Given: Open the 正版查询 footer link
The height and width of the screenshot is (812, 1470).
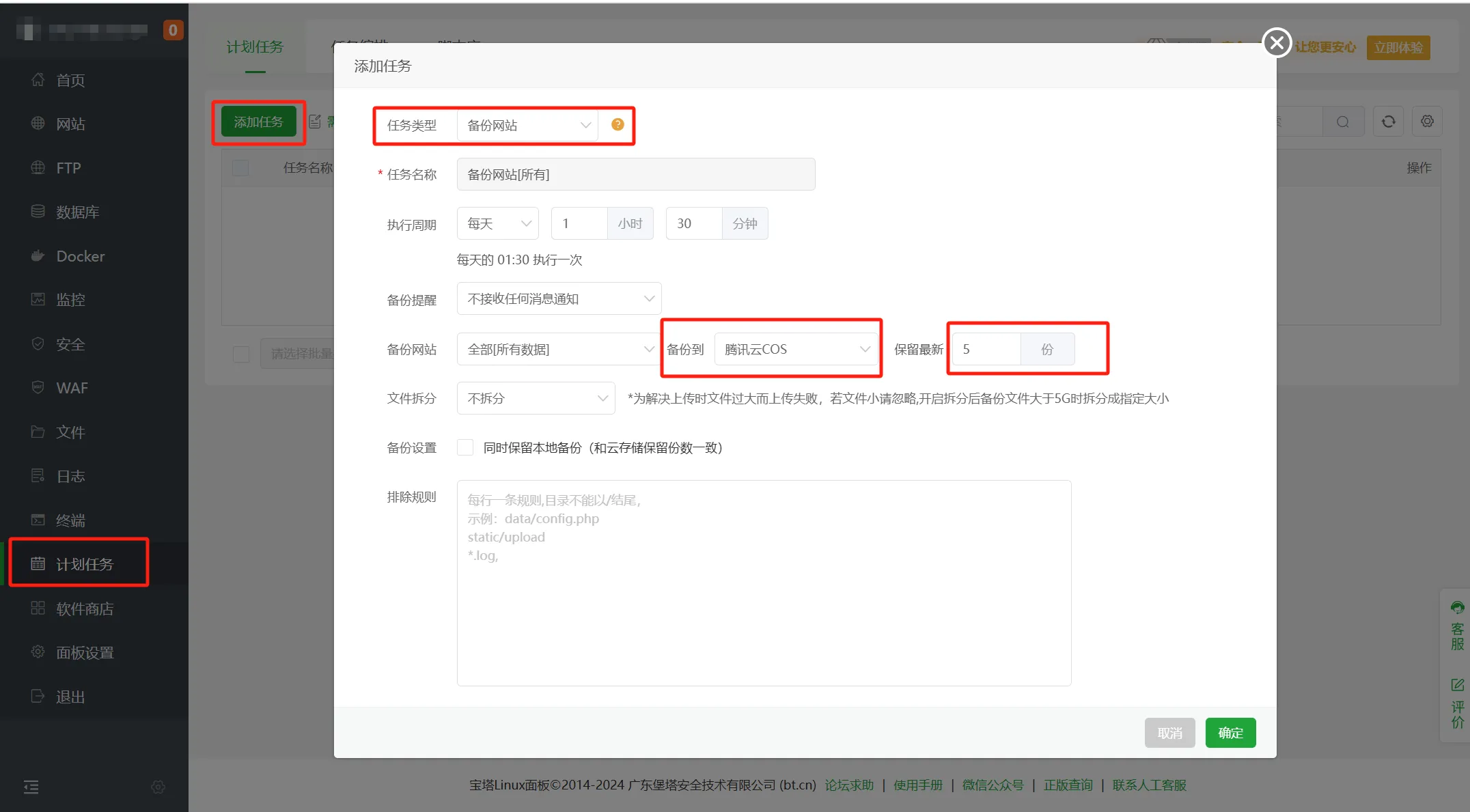Looking at the screenshot, I should [1068, 785].
